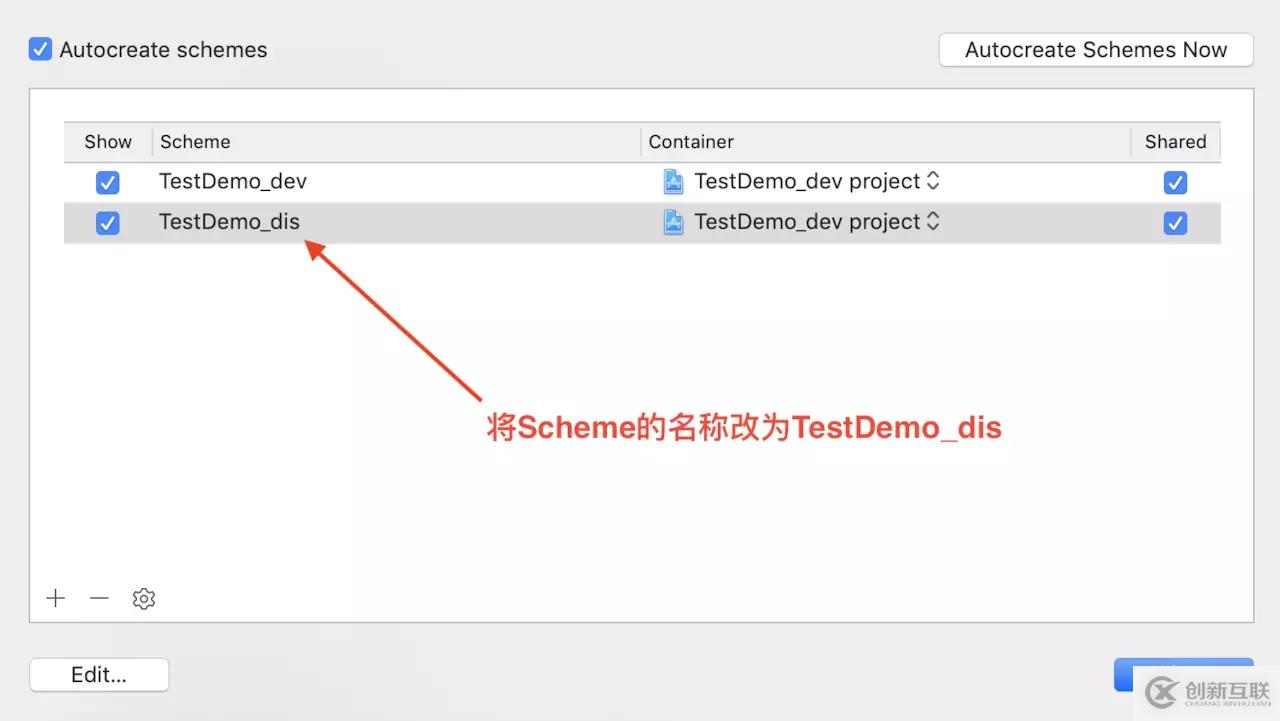The height and width of the screenshot is (721, 1280).
Task: Click Autocreate Schemes Now button
Action: tap(1096, 50)
